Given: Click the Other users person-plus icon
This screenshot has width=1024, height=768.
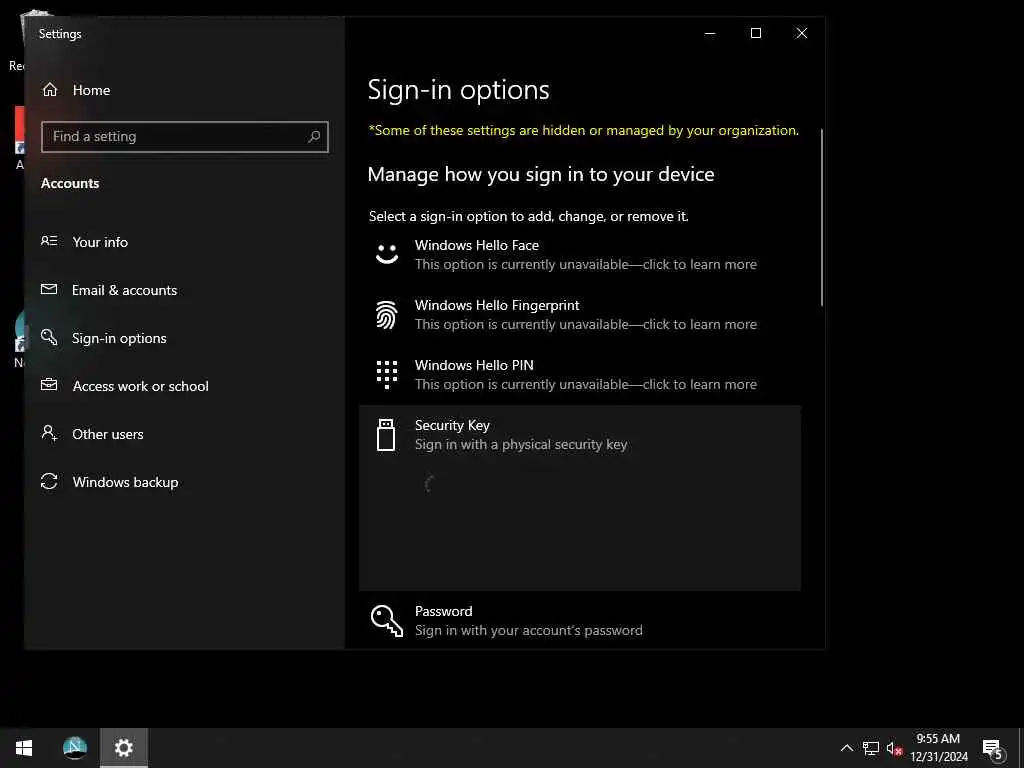Looking at the screenshot, I should pyautogui.click(x=49, y=433).
